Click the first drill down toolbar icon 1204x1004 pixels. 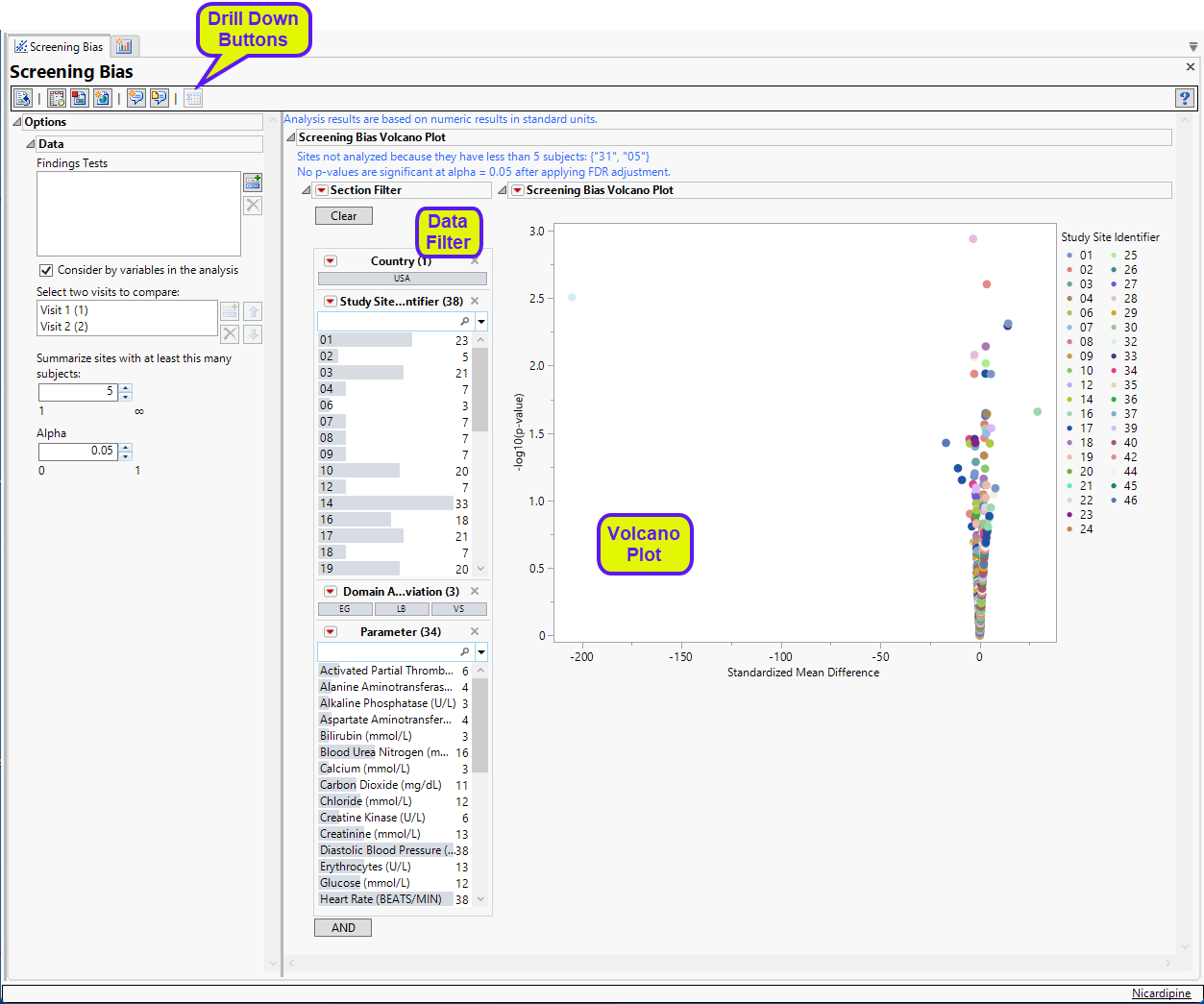[x=23, y=98]
